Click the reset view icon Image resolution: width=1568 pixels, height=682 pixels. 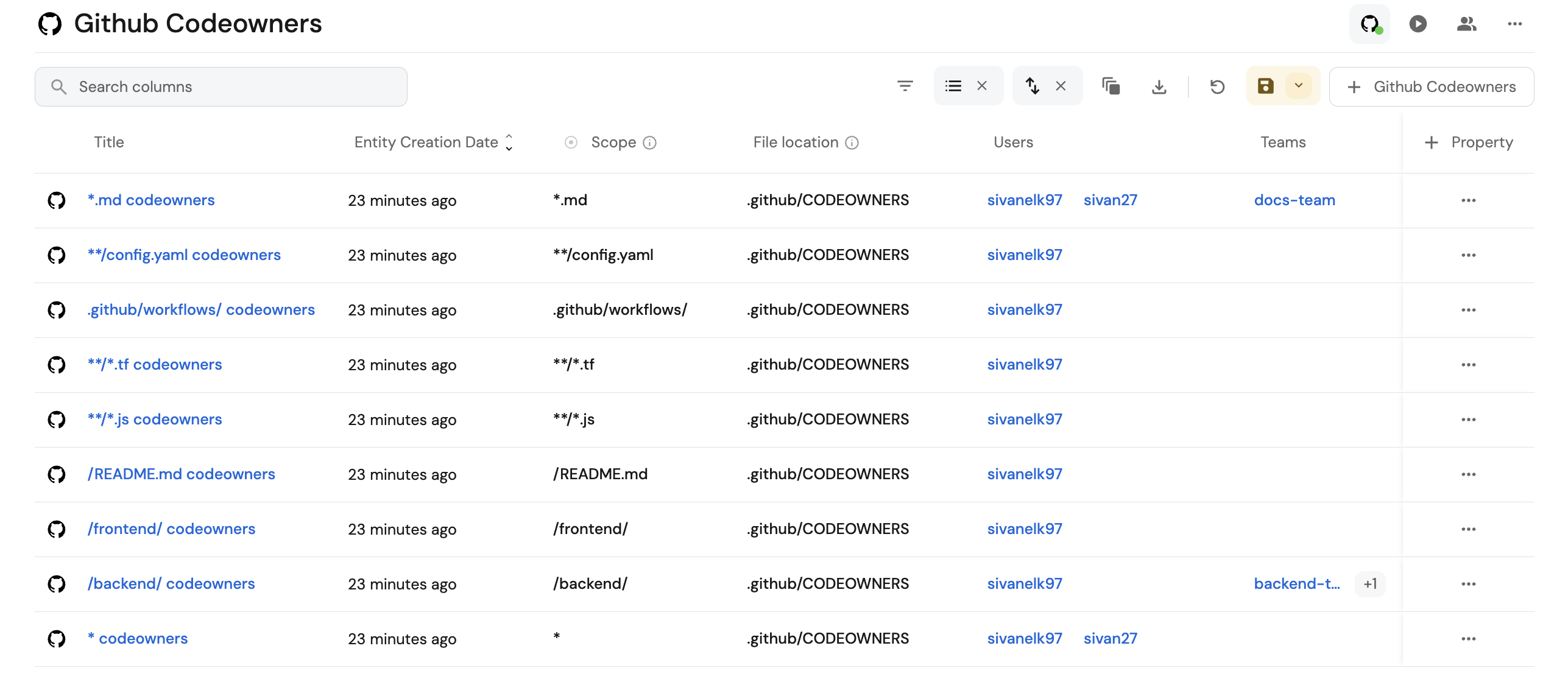coord(1217,86)
